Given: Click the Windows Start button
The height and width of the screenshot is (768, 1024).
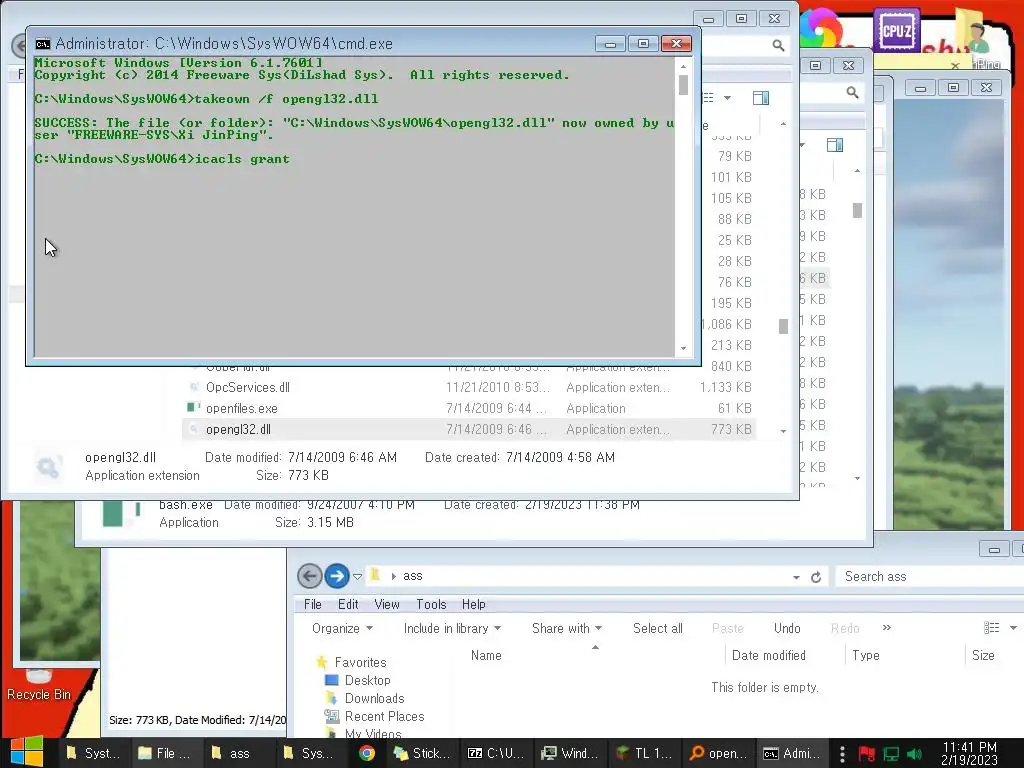Looking at the screenshot, I should pyautogui.click(x=27, y=752).
